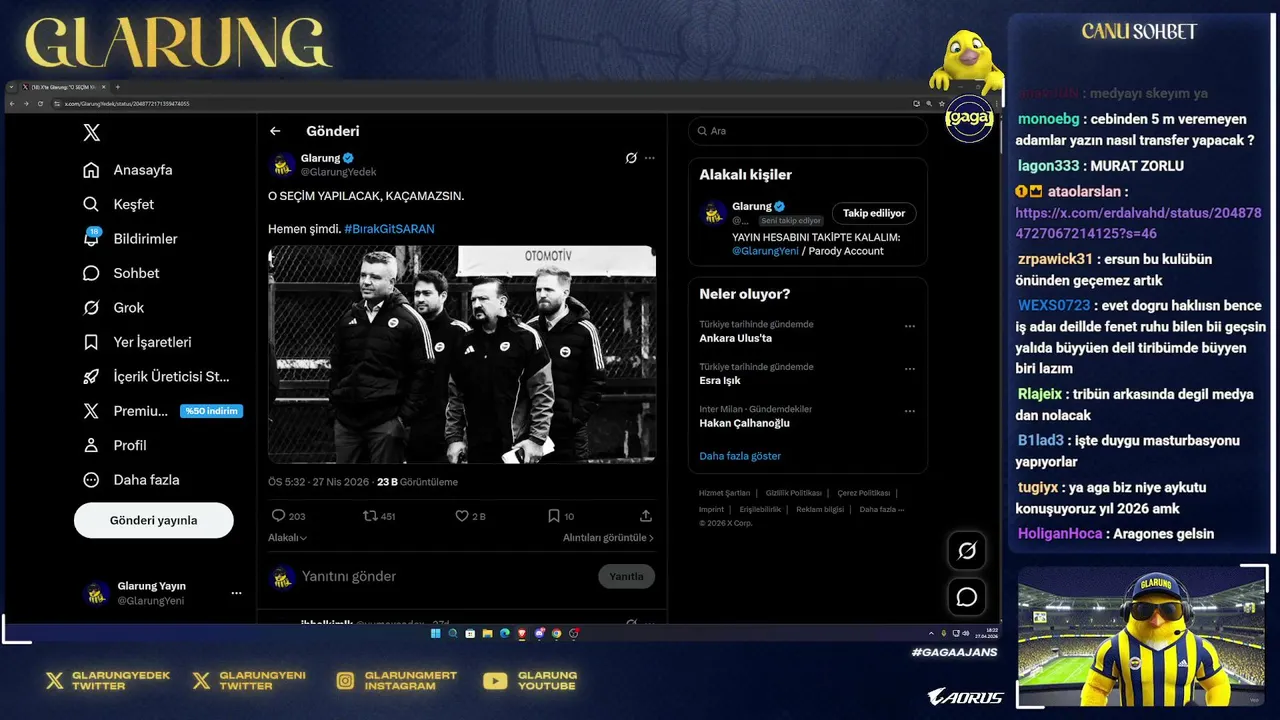This screenshot has width=1280, height=720.
Task: Click the #BırakGitSARAN hashtag
Action: (389, 229)
